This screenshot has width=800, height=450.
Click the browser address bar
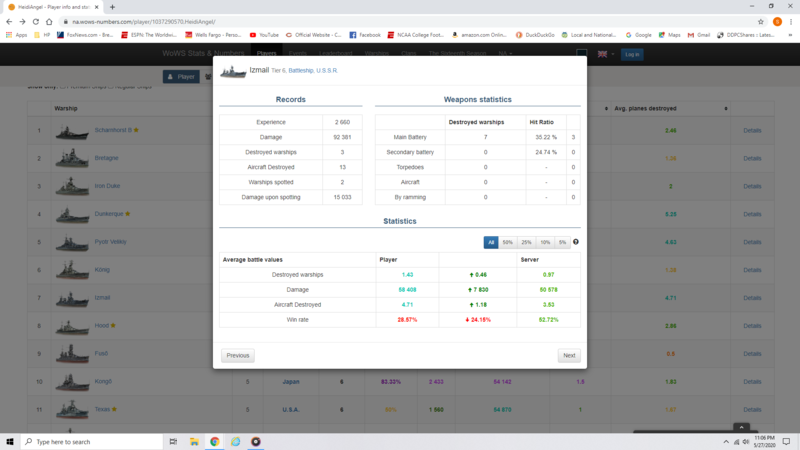pyautogui.click(x=408, y=22)
